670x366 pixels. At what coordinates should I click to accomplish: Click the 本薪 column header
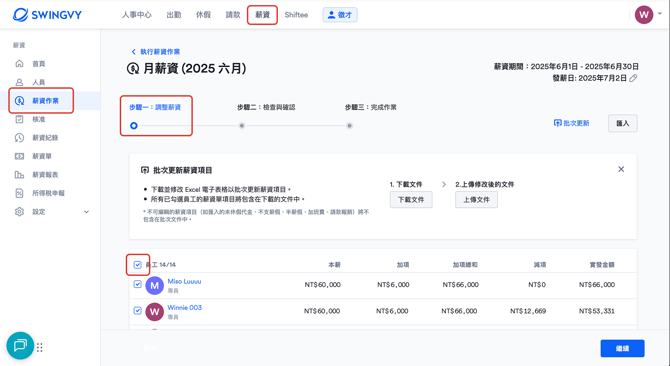click(x=334, y=265)
